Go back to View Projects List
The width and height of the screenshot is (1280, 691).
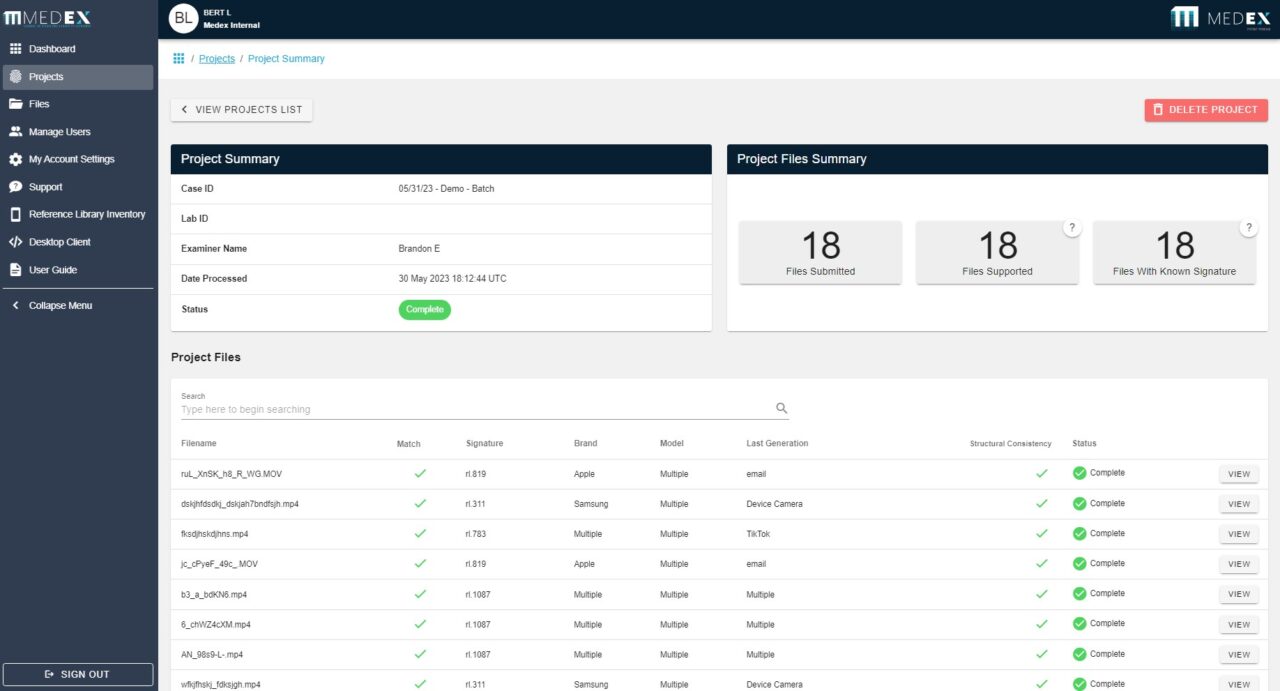pyautogui.click(x=241, y=110)
